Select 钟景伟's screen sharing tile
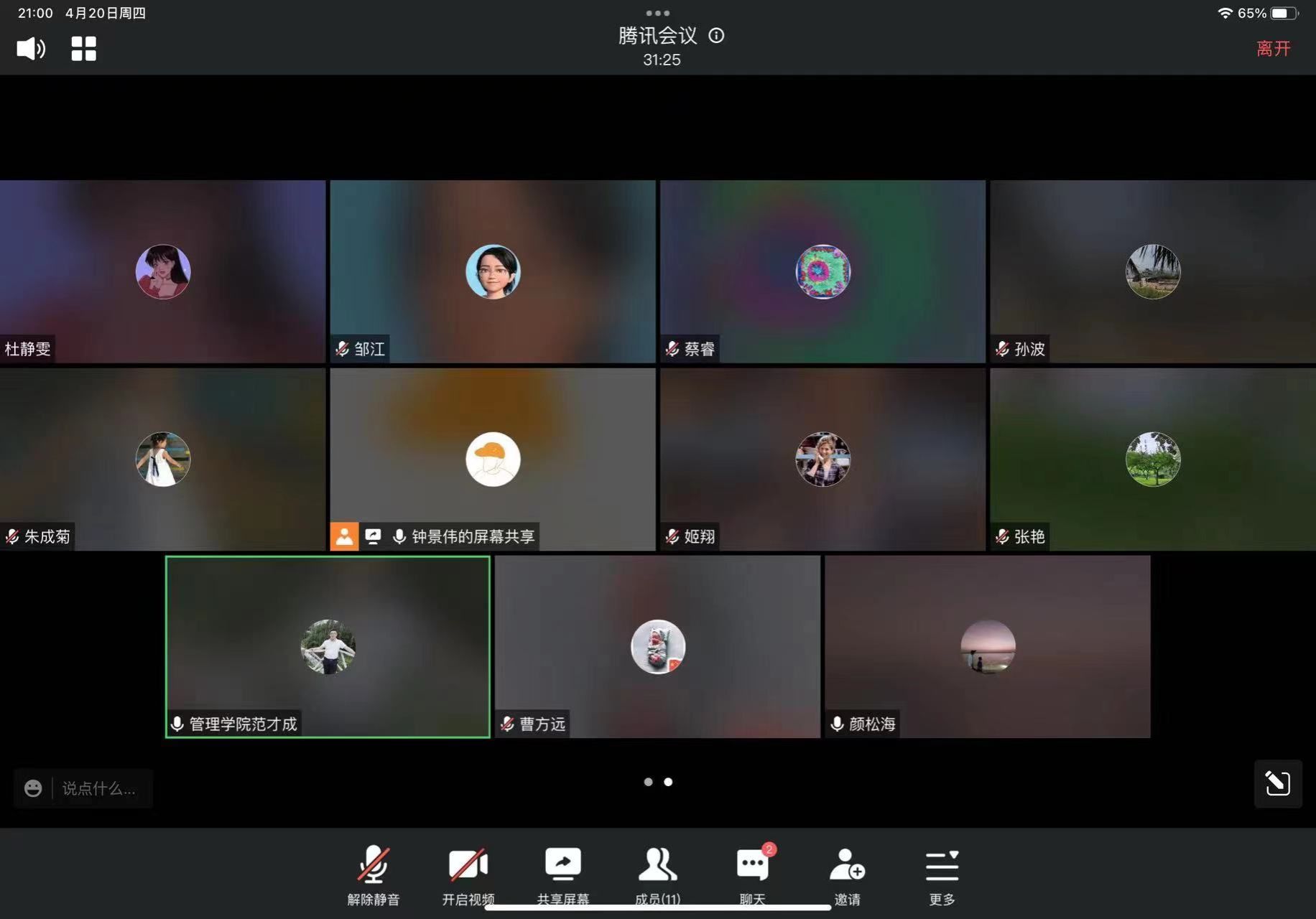This screenshot has width=1316, height=919. coord(493,459)
